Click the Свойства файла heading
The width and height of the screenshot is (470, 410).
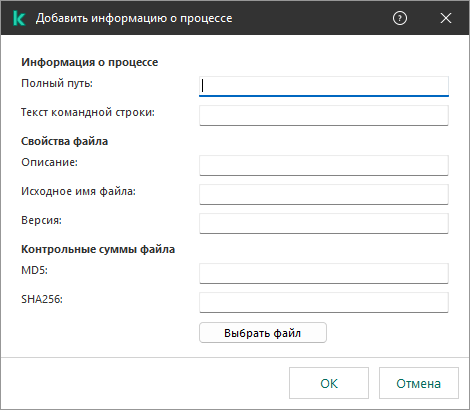pos(64,141)
